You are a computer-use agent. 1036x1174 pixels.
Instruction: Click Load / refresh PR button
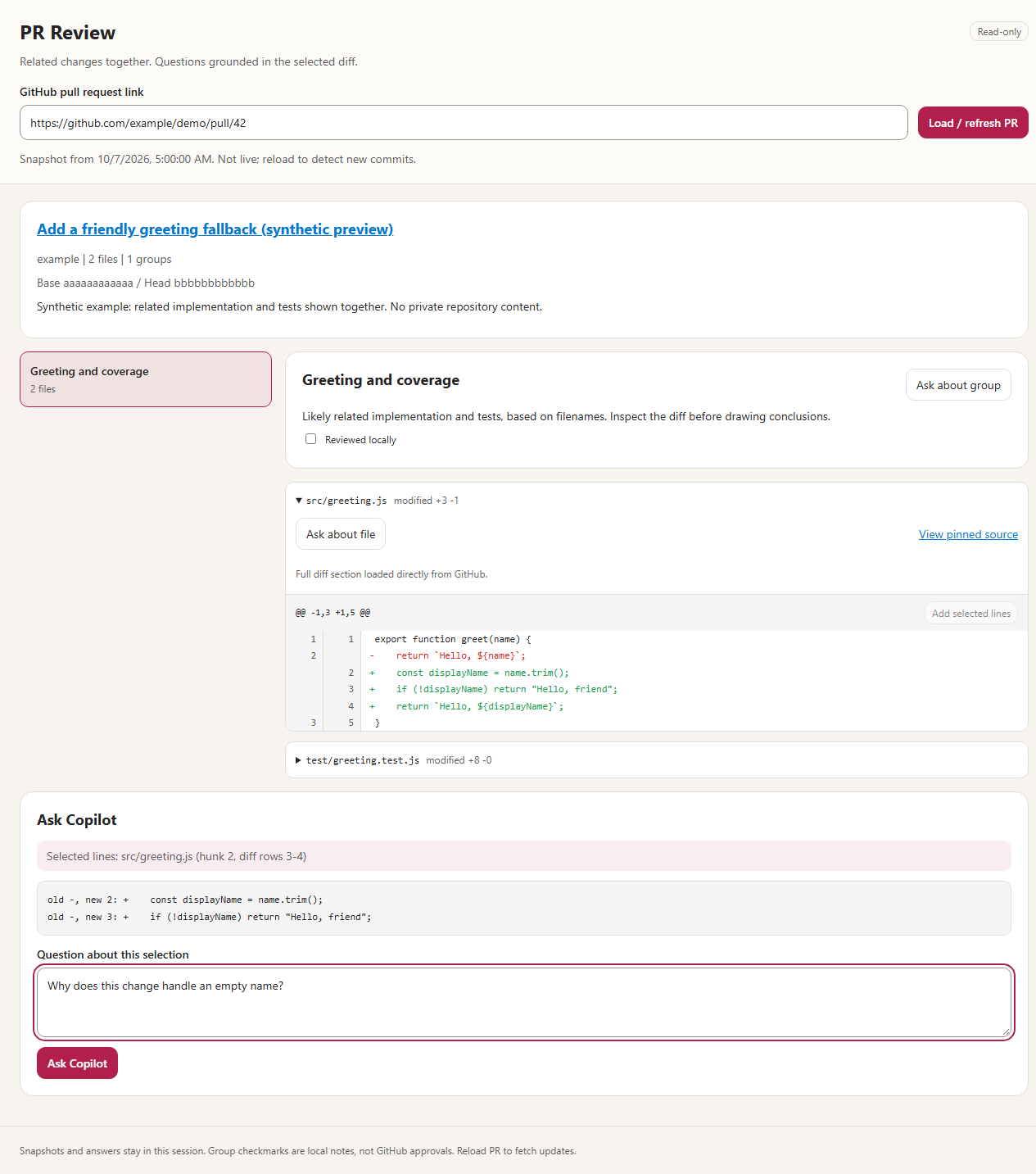[973, 123]
